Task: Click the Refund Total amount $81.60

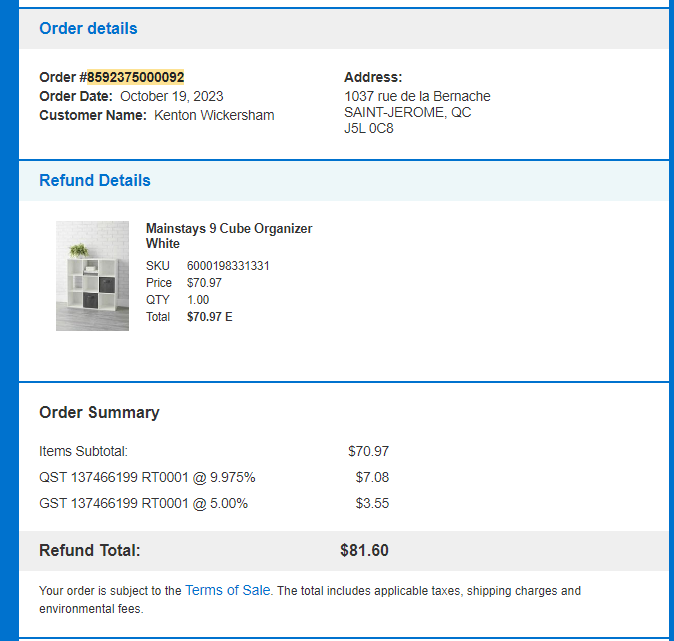Action: pyautogui.click(x=364, y=550)
